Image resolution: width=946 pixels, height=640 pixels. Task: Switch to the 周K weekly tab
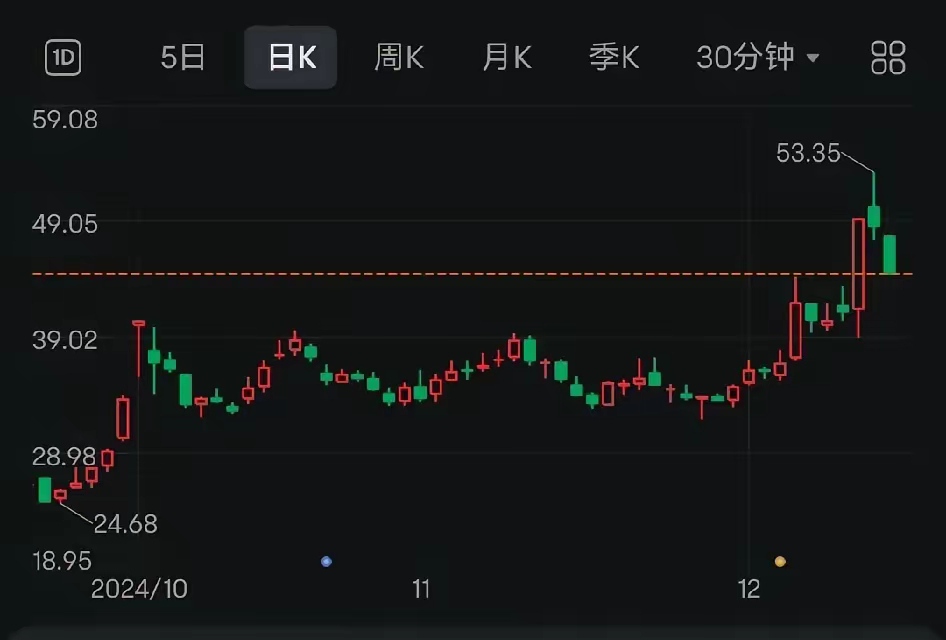click(x=398, y=57)
